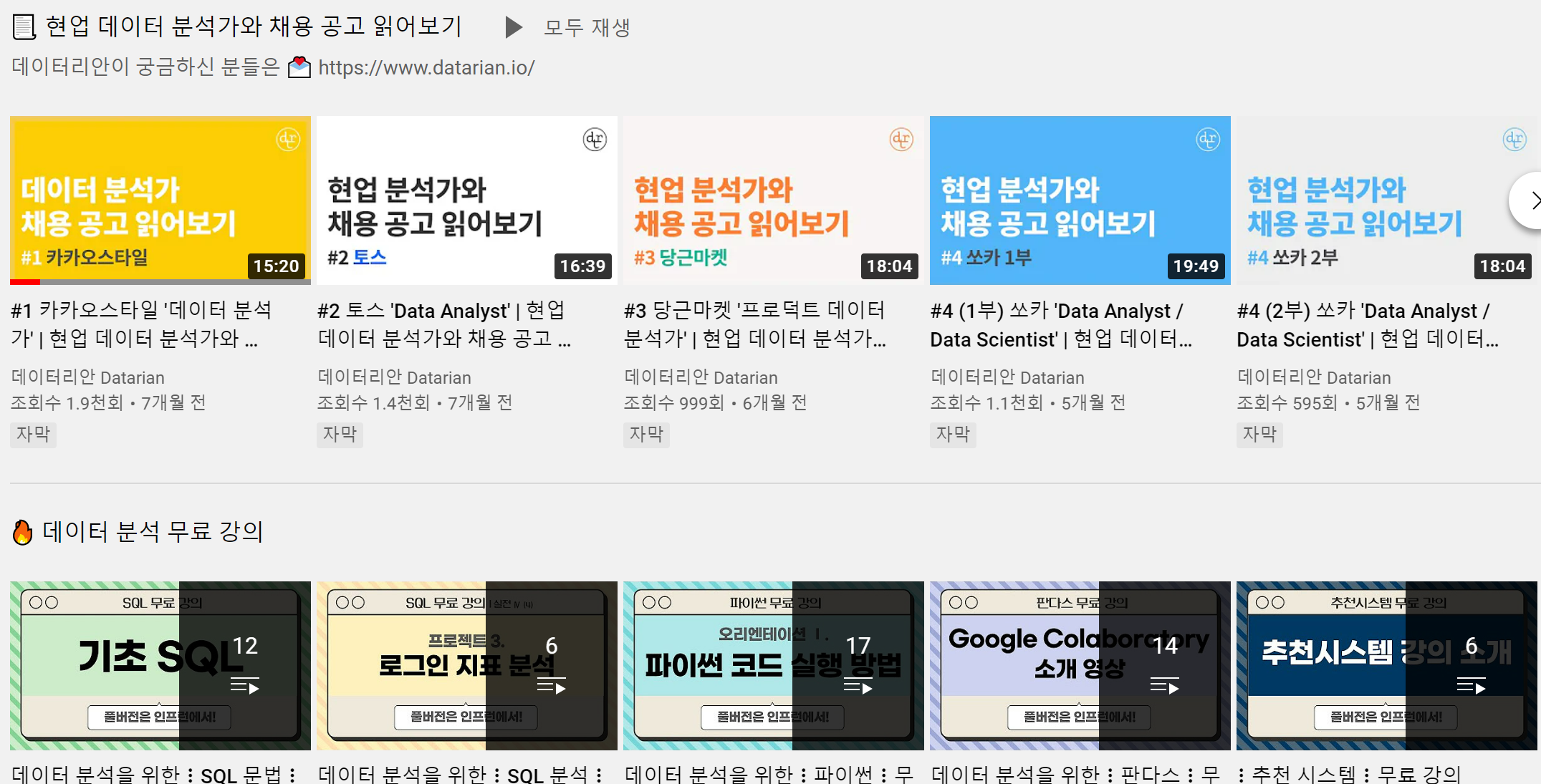Open the #3 당근마켓 video thumbnail
Image resolution: width=1541 pixels, height=784 pixels.
[773, 200]
